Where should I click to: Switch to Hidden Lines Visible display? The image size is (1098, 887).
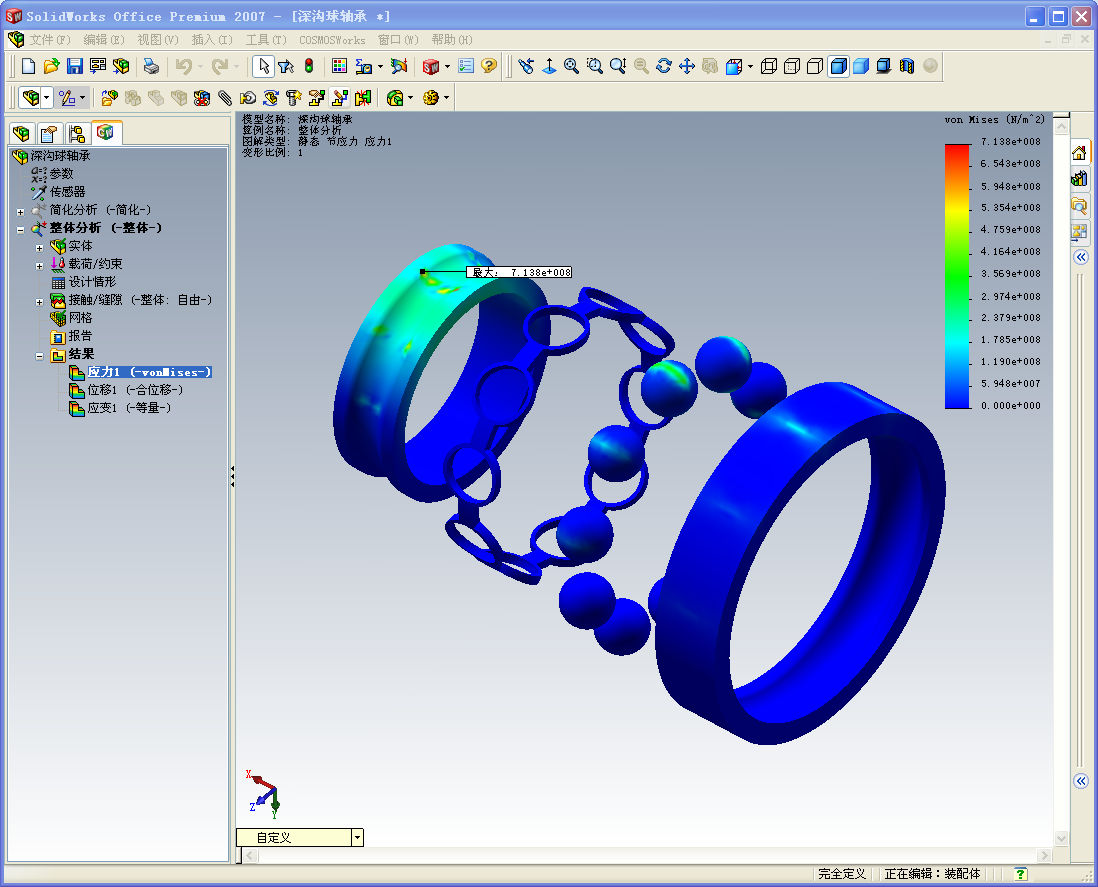click(792, 67)
